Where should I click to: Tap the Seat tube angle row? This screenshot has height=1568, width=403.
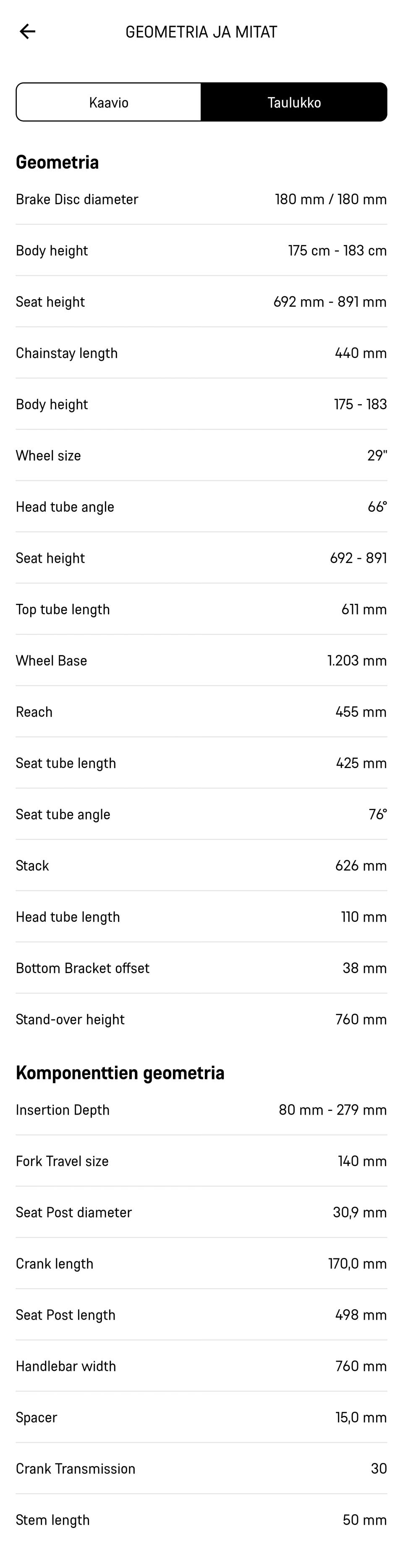pyautogui.click(x=201, y=814)
